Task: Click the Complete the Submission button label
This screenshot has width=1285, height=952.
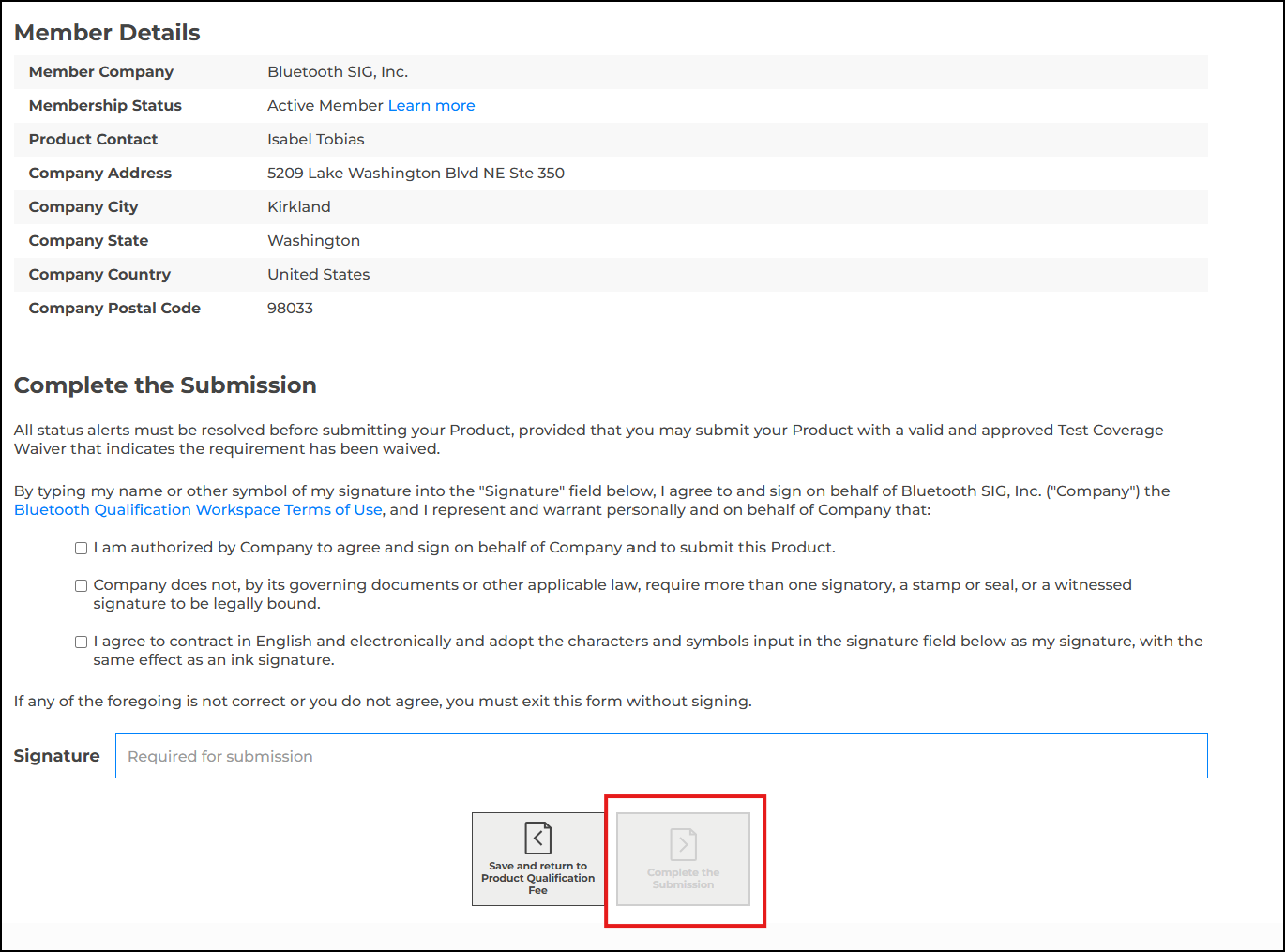Action: 684,879
